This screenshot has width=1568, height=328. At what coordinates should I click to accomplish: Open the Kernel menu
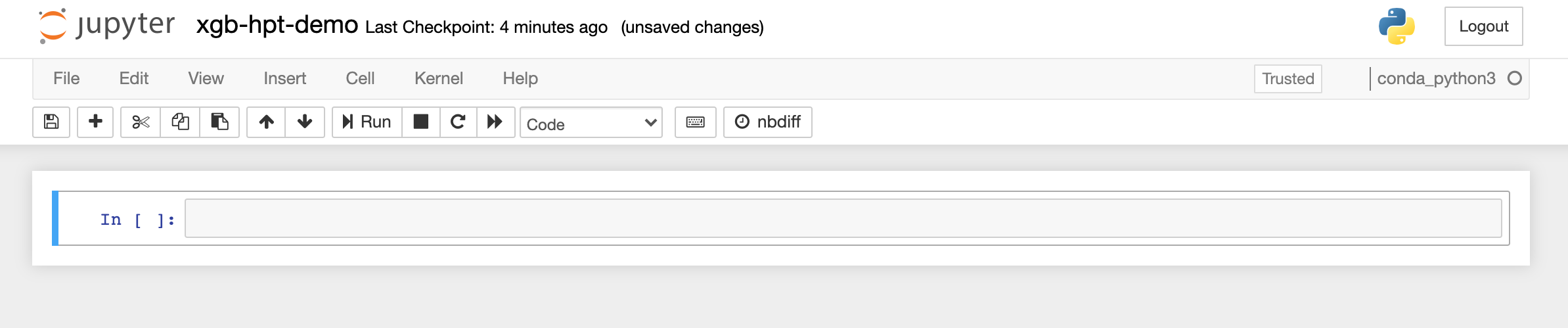pyautogui.click(x=439, y=79)
